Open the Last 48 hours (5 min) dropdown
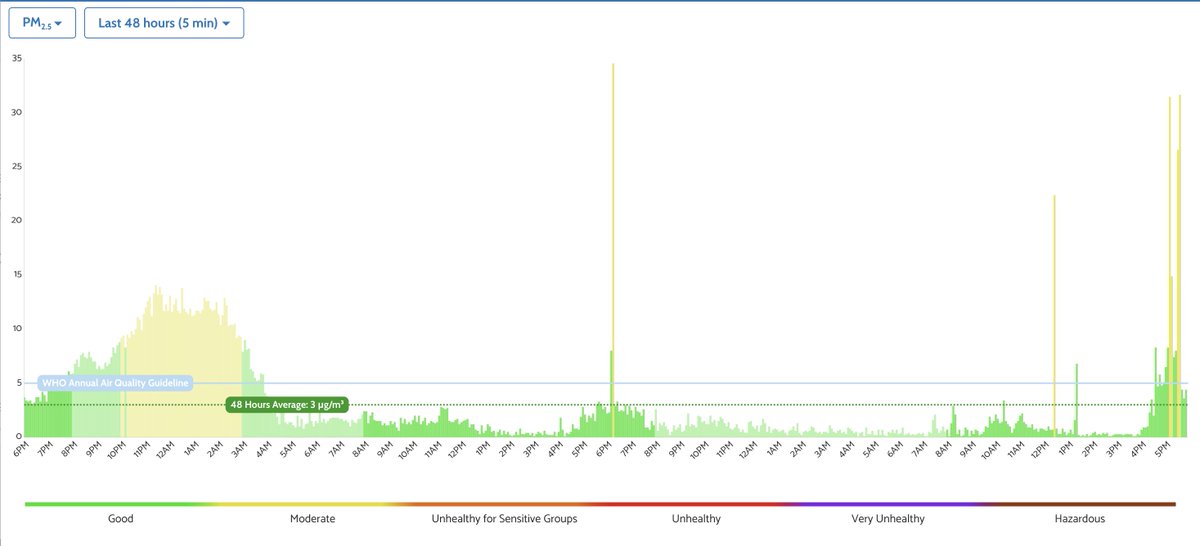The image size is (1200, 546). [x=164, y=23]
